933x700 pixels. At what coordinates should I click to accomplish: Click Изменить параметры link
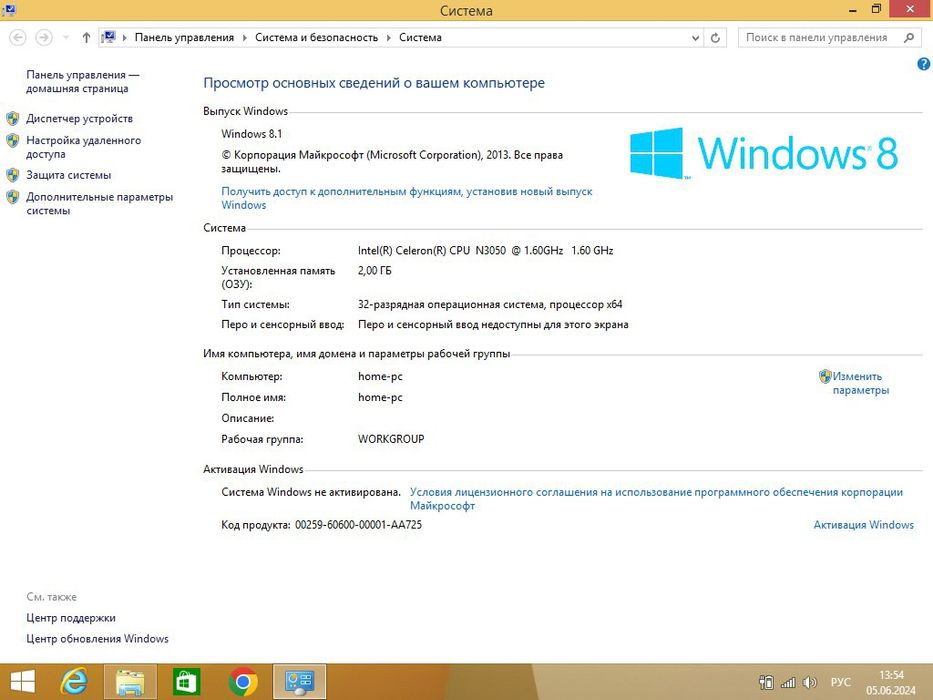pyautogui.click(x=860, y=383)
